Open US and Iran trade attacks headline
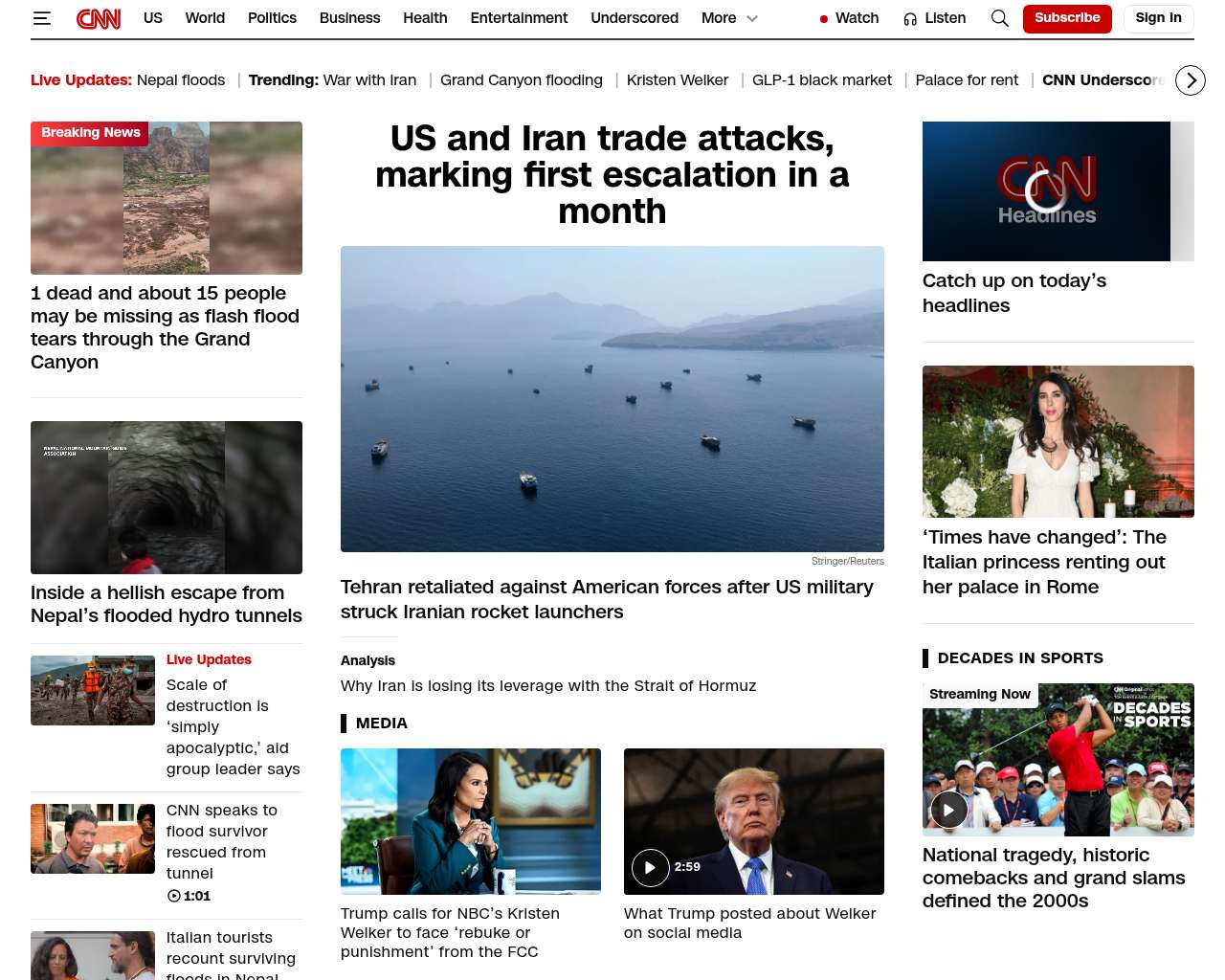This screenshot has width=1225, height=980. tap(612, 175)
